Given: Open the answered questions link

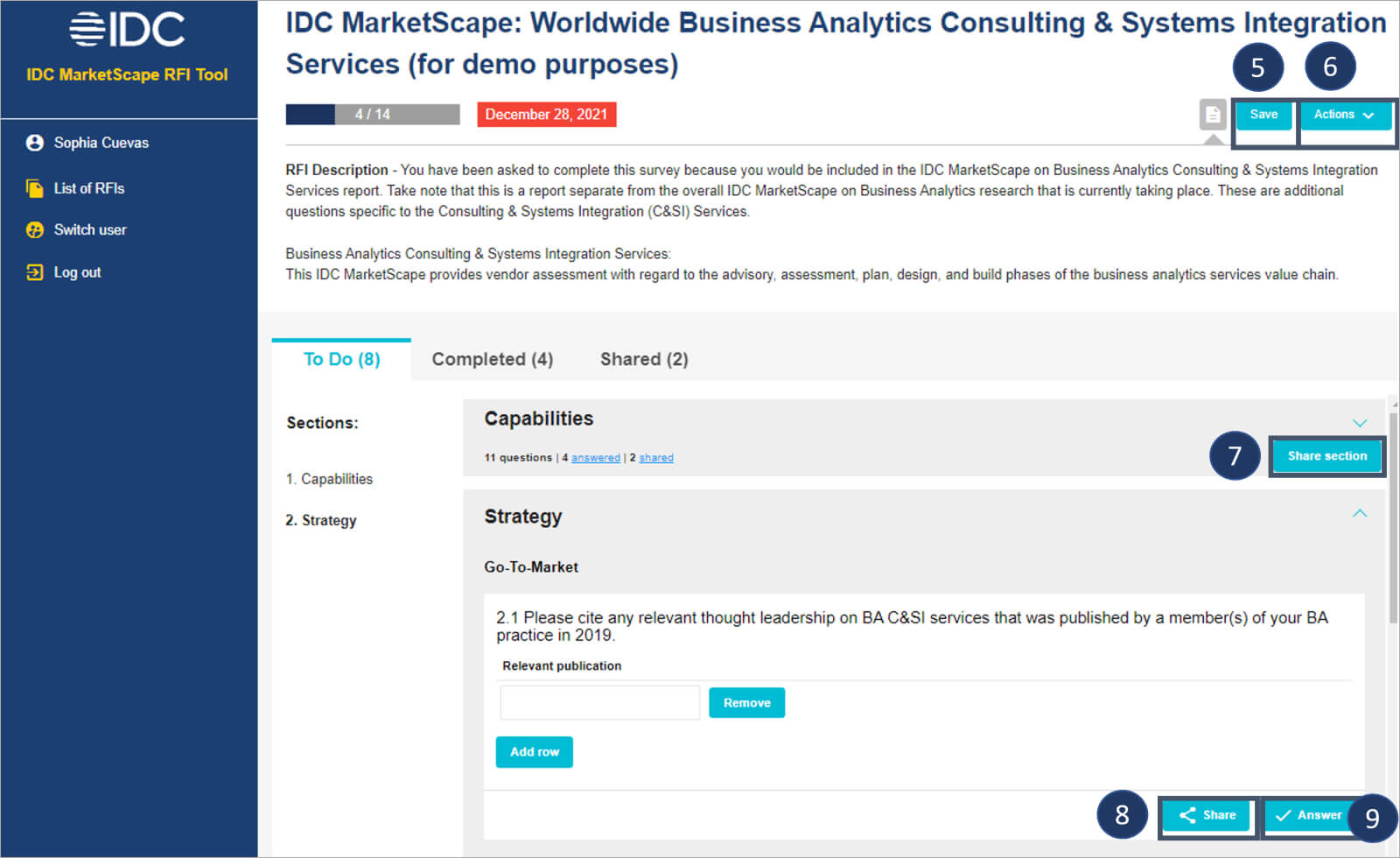Looking at the screenshot, I should [595, 458].
